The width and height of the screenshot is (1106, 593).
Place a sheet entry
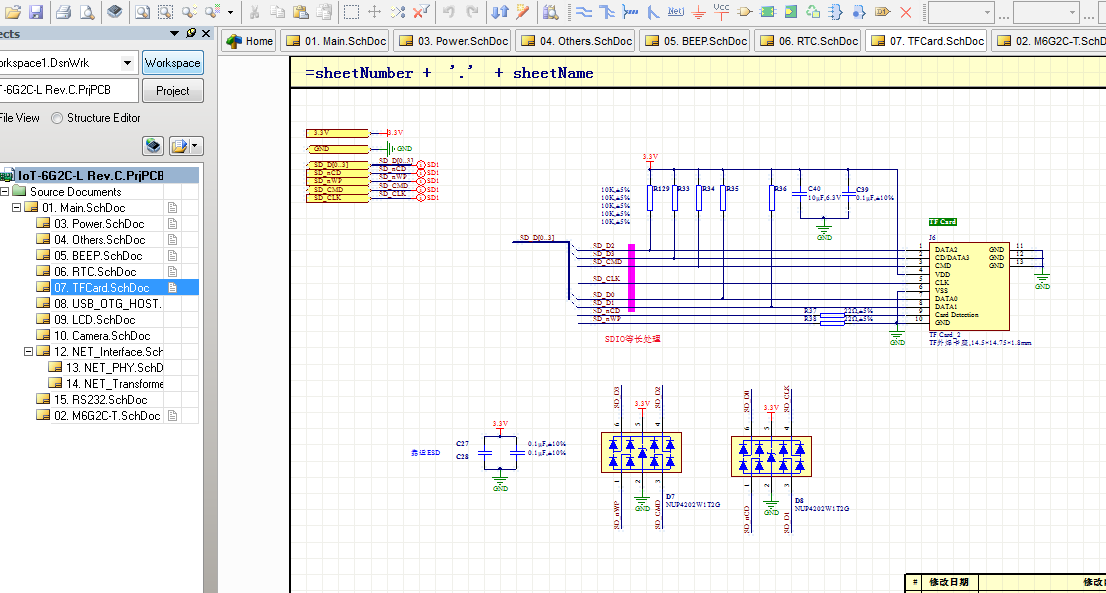coord(791,11)
